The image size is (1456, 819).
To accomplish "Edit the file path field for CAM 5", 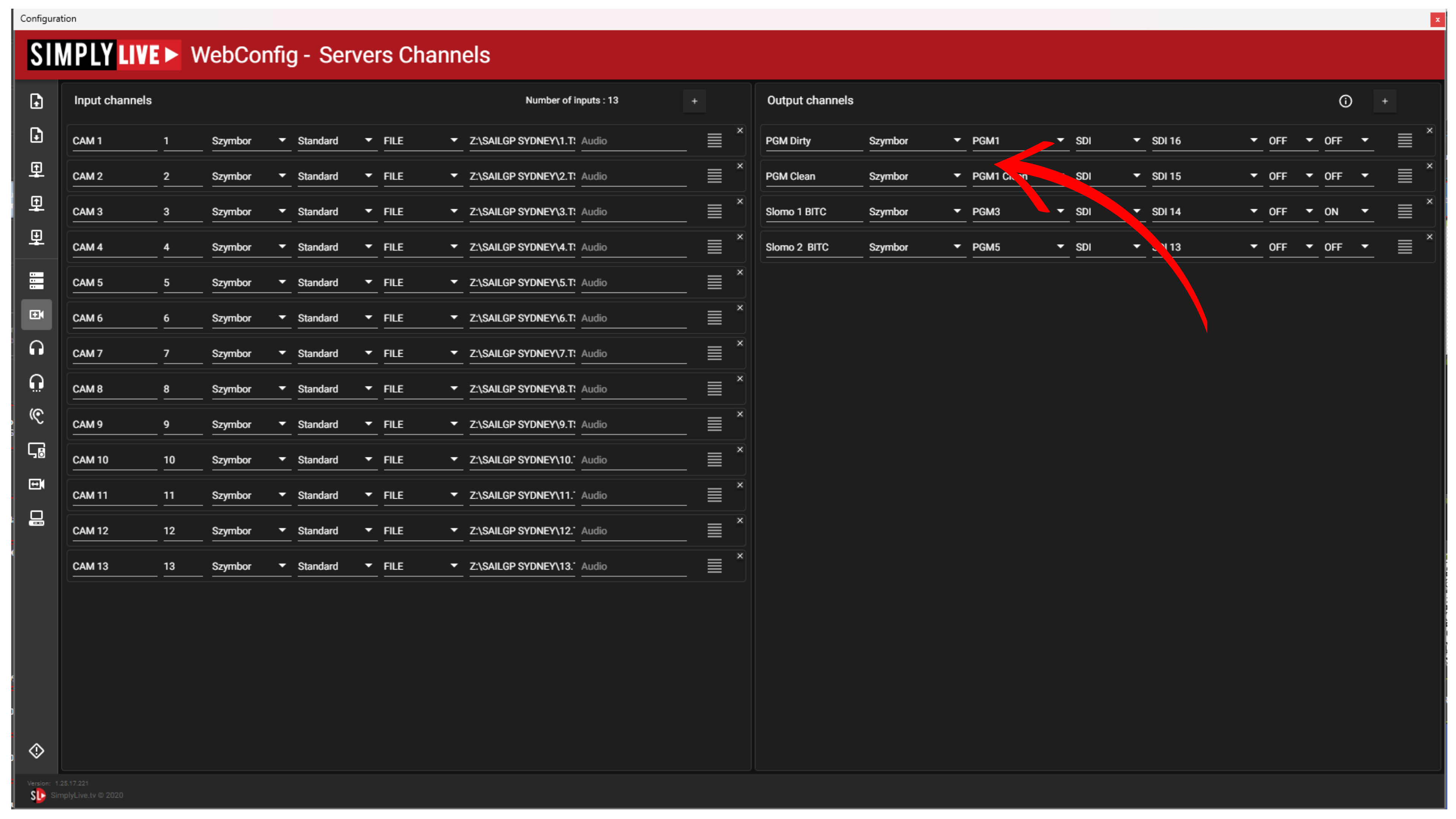I will (522, 282).
